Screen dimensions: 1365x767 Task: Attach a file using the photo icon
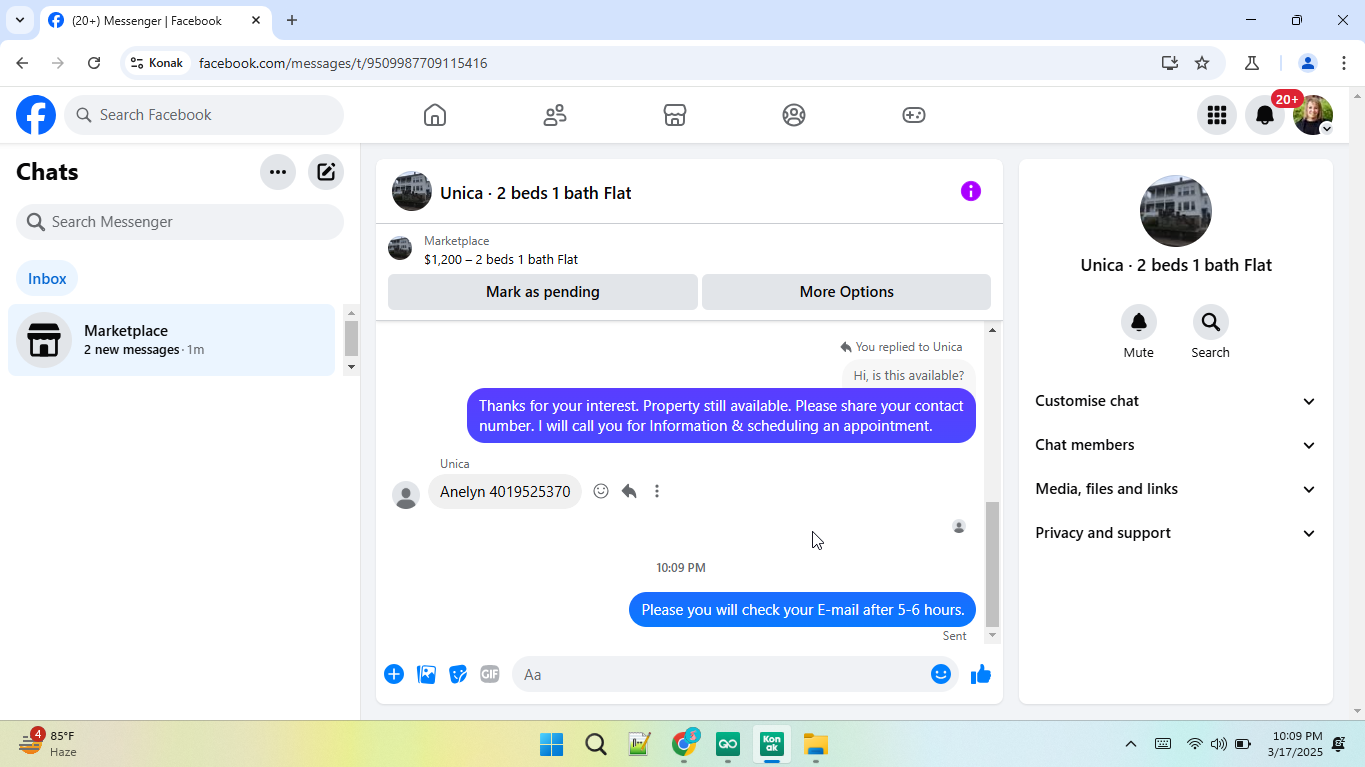(x=427, y=674)
